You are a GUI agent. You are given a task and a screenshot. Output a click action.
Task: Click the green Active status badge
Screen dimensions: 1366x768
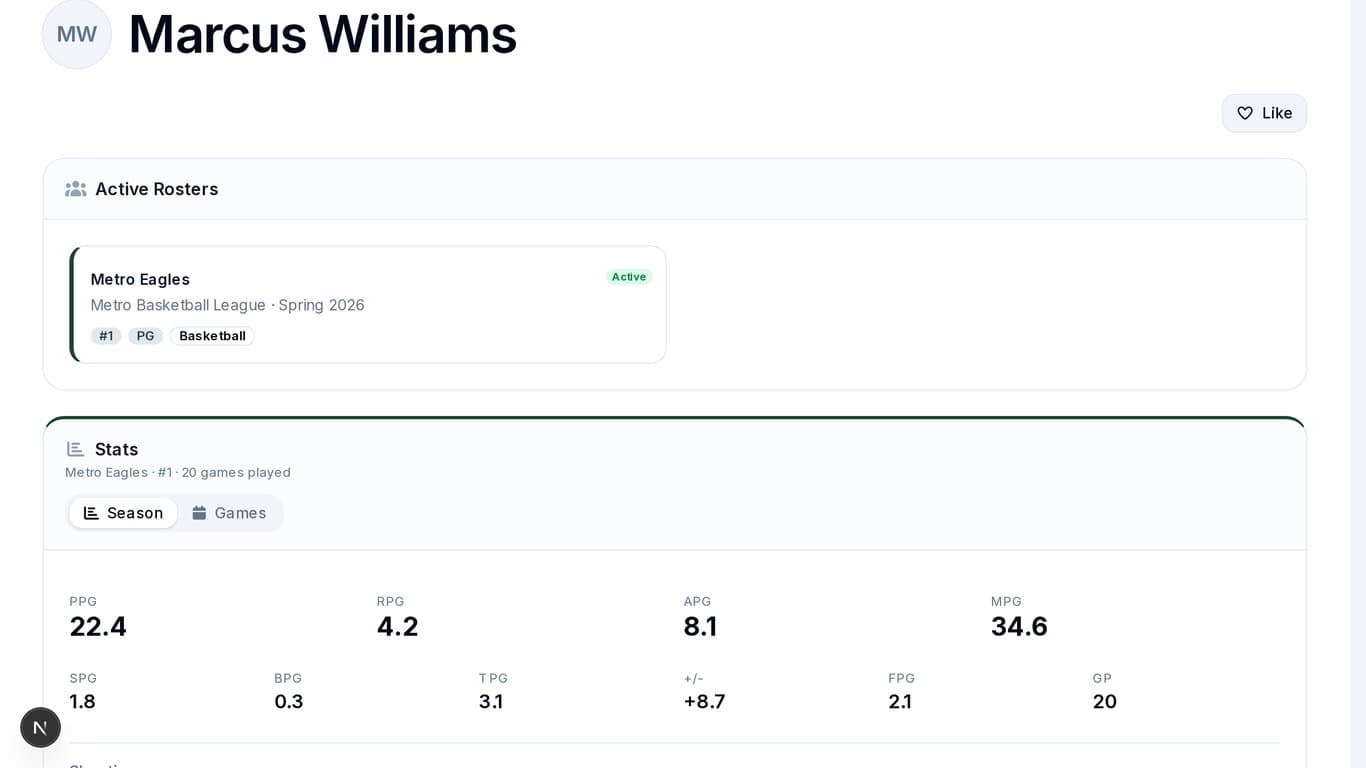629,277
